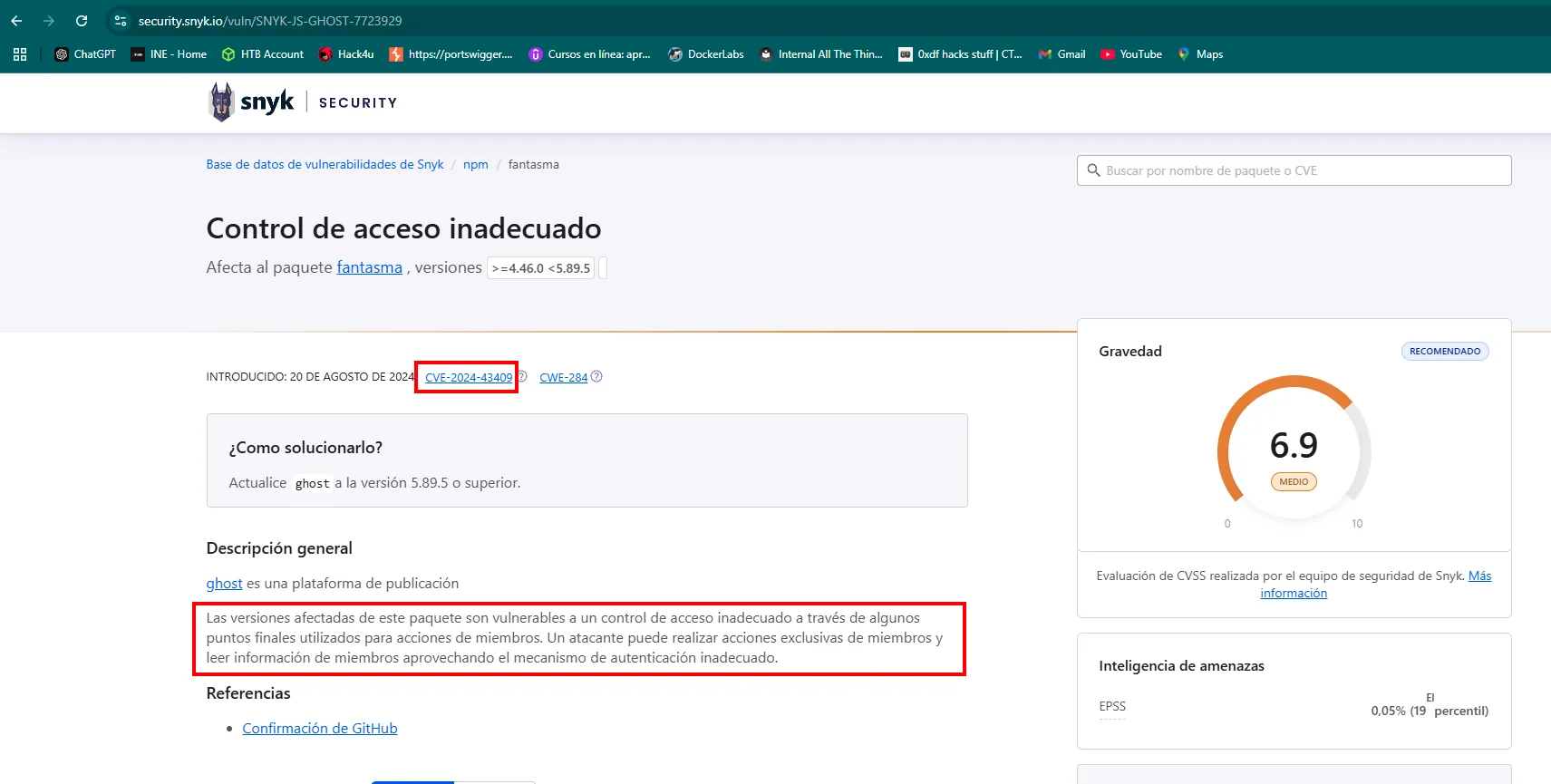
Task: Open the Maps bookmark
Action: pyautogui.click(x=1200, y=54)
